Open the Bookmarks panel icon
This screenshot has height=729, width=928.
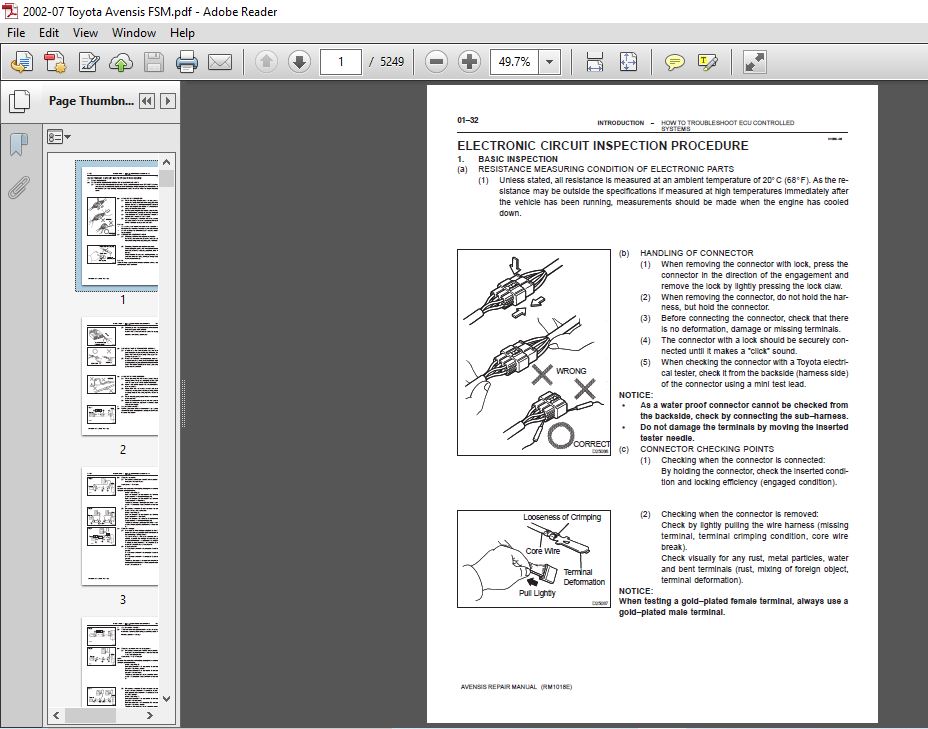click(x=19, y=144)
